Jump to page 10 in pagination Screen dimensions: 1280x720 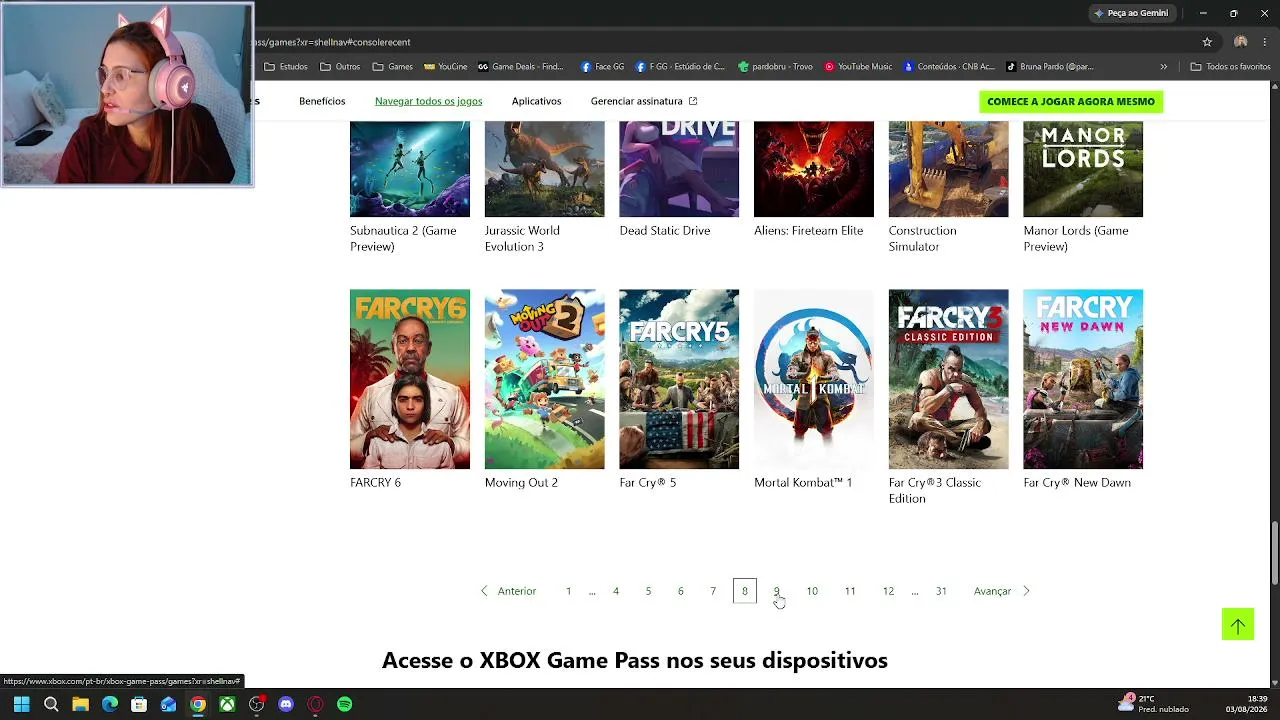(x=812, y=591)
